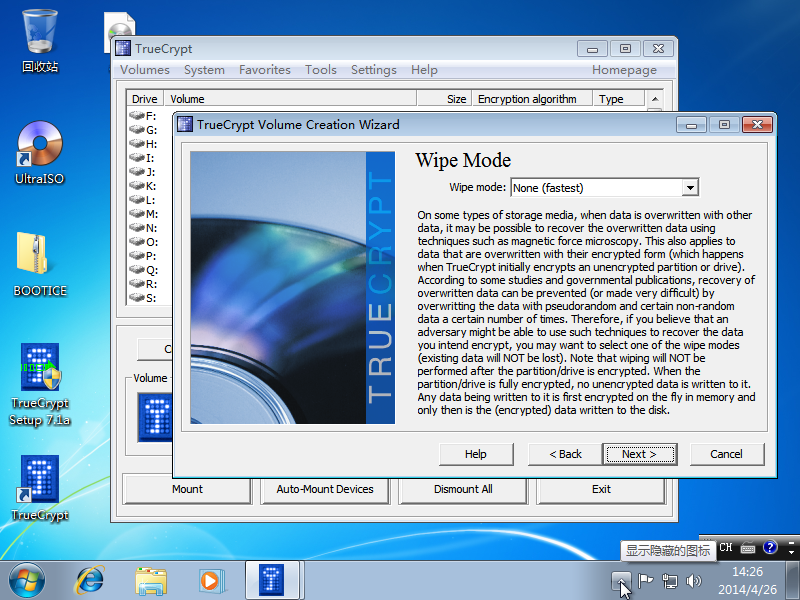This screenshot has width=800, height=600.
Task: Sort by the Volume column header
Action: pyautogui.click(x=291, y=98)
